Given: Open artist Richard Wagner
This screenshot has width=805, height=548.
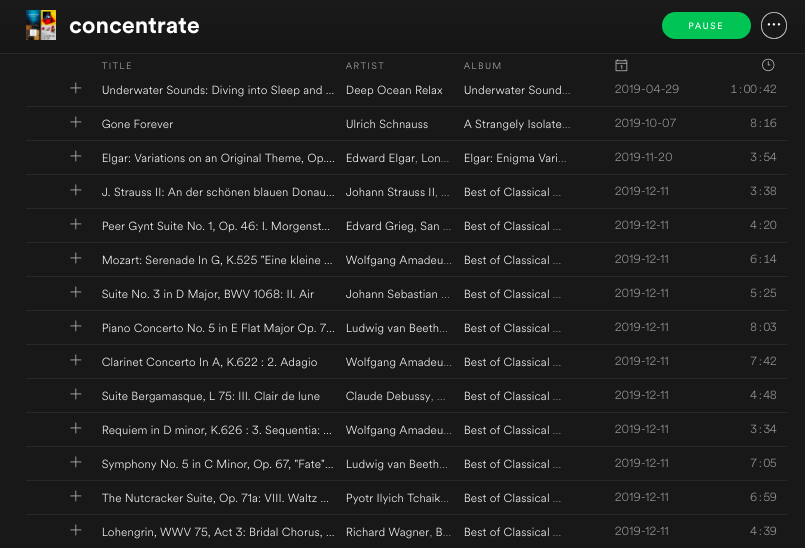Looking at the screenshot, I should pos(398,532).
